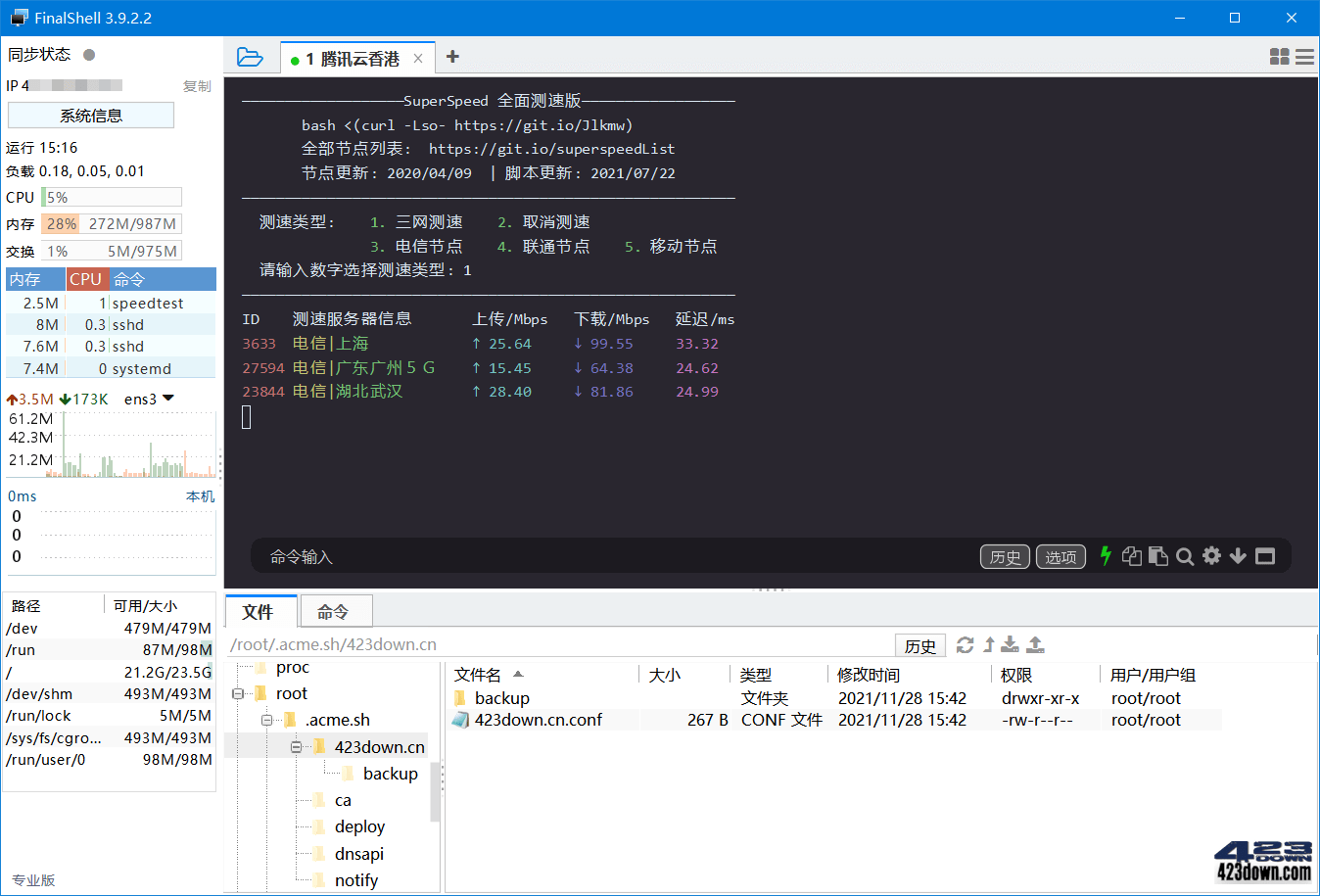Toggle the green lightning quick command icon

click(x=1106, y=556)
